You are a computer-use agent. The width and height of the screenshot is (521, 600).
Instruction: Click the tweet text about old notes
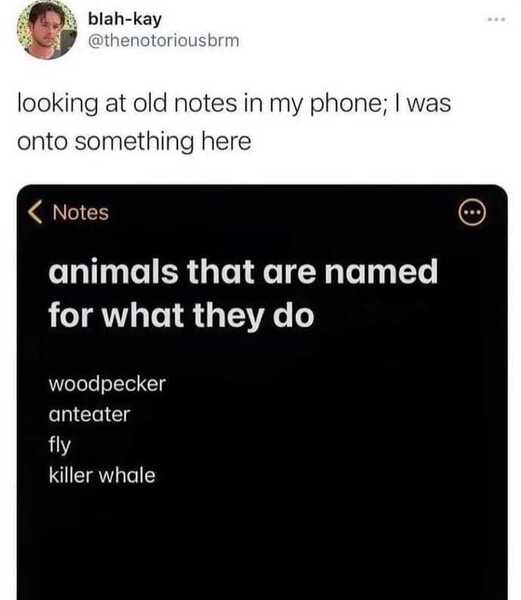coord(234,122)
